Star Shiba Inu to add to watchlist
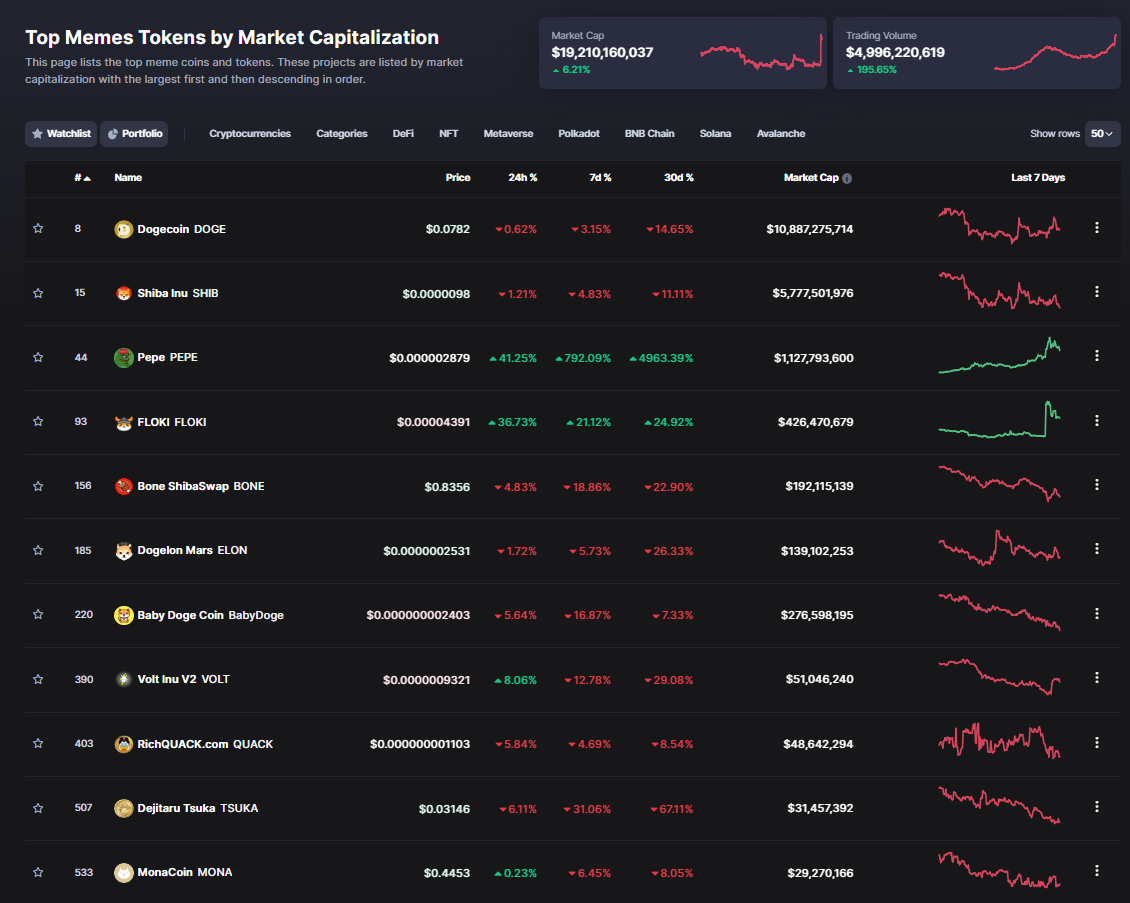Image resolution: width=1130 pixels, height=903 pixels. [x=38, y=293]
